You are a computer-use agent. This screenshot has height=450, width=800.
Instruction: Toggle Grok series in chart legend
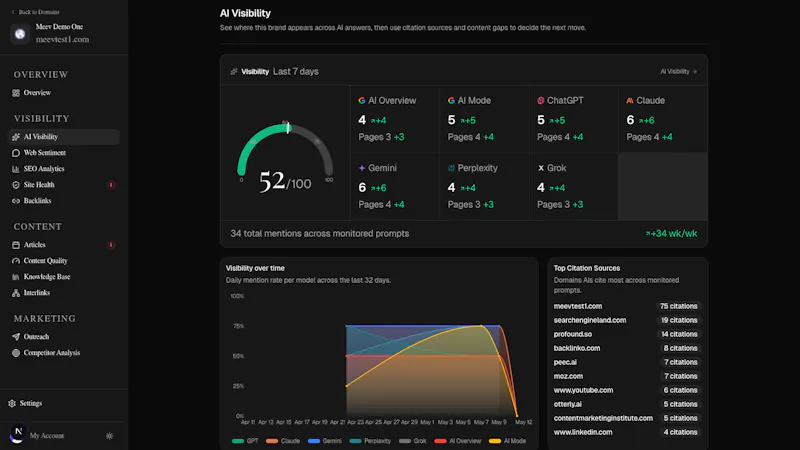tap(413, 441)
